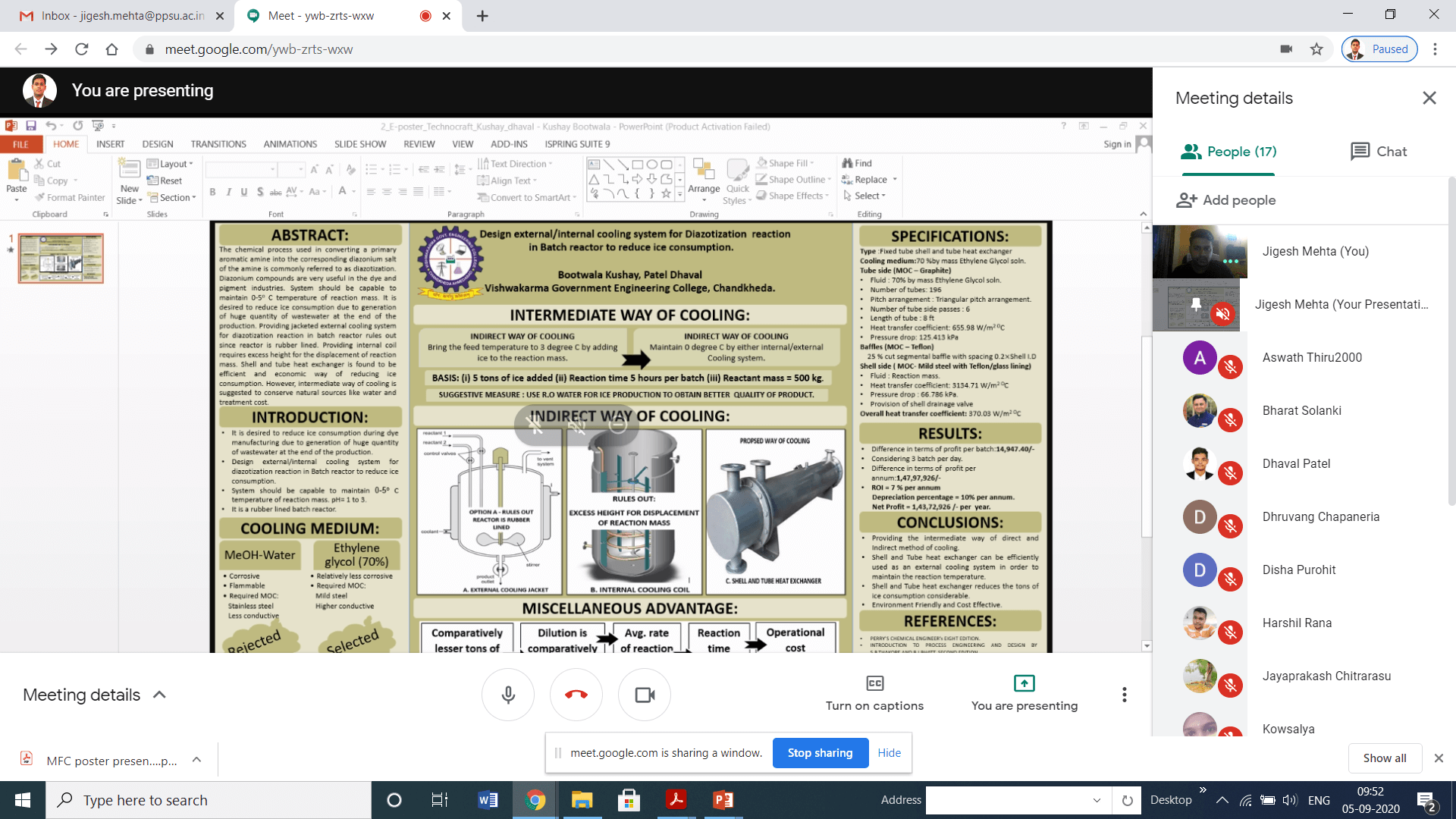This screenshot has width=1456, height=819.
Task: Click the red hang up call icon
Action: point(576,695)
